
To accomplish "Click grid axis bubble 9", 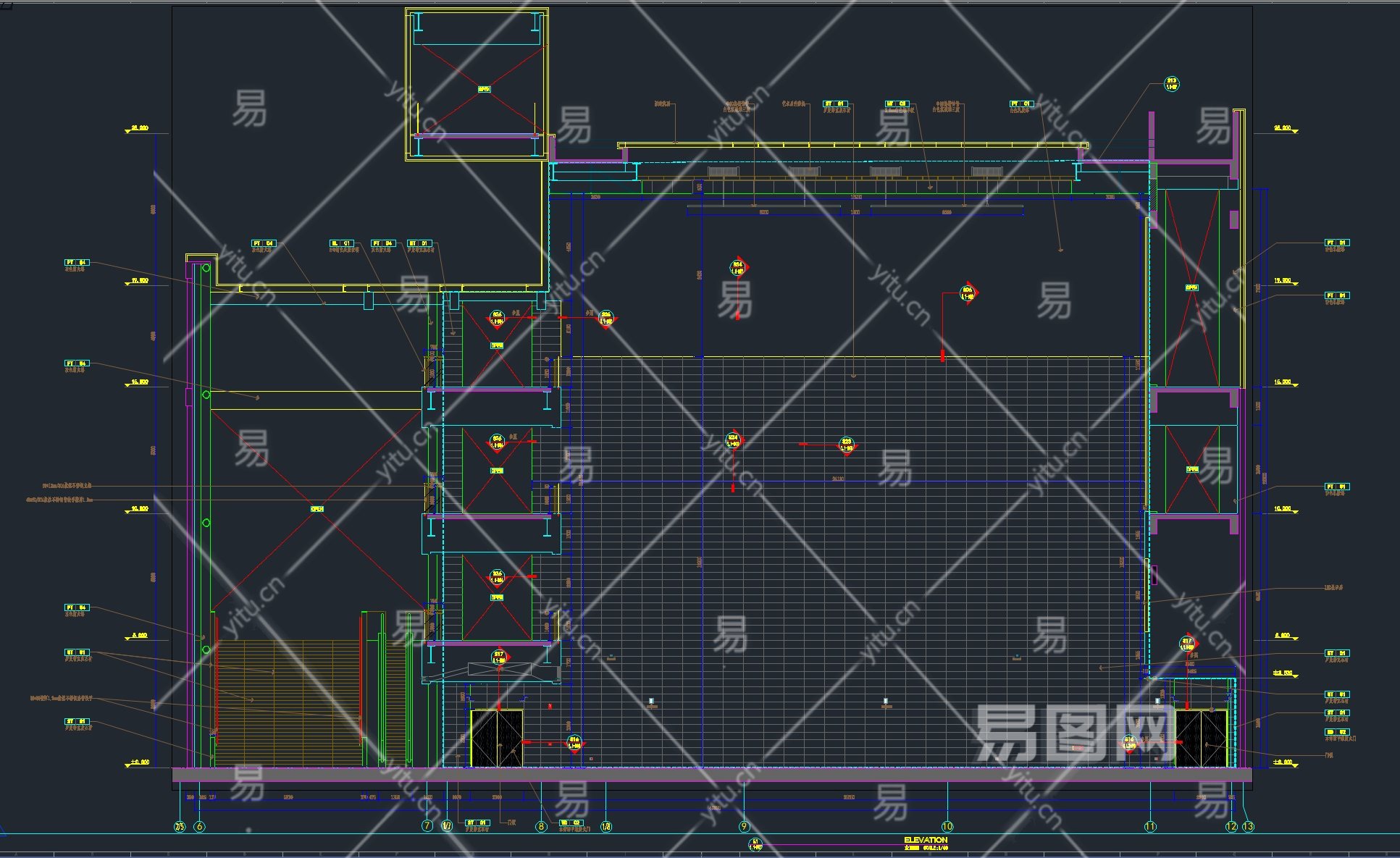I will [744, 826].
